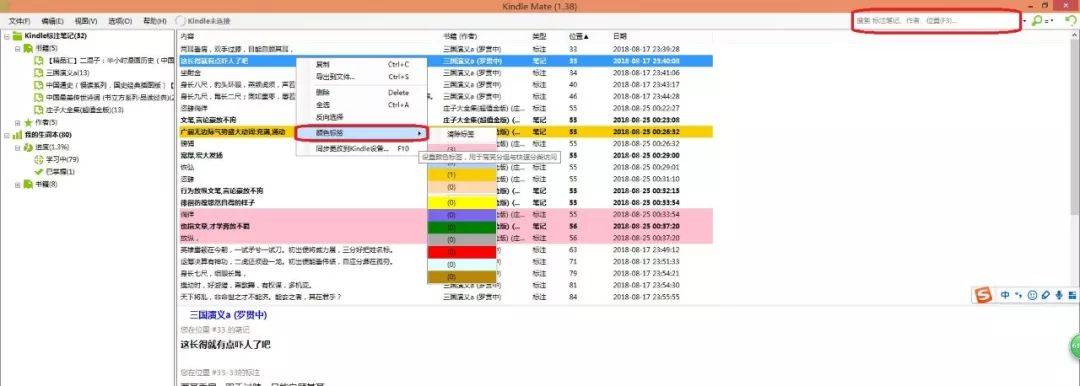Image resolution: width=1080 pixels, height=386 pixels.
Task: Open the 颜色标签 submenu entry
Action: pos(362,133)
